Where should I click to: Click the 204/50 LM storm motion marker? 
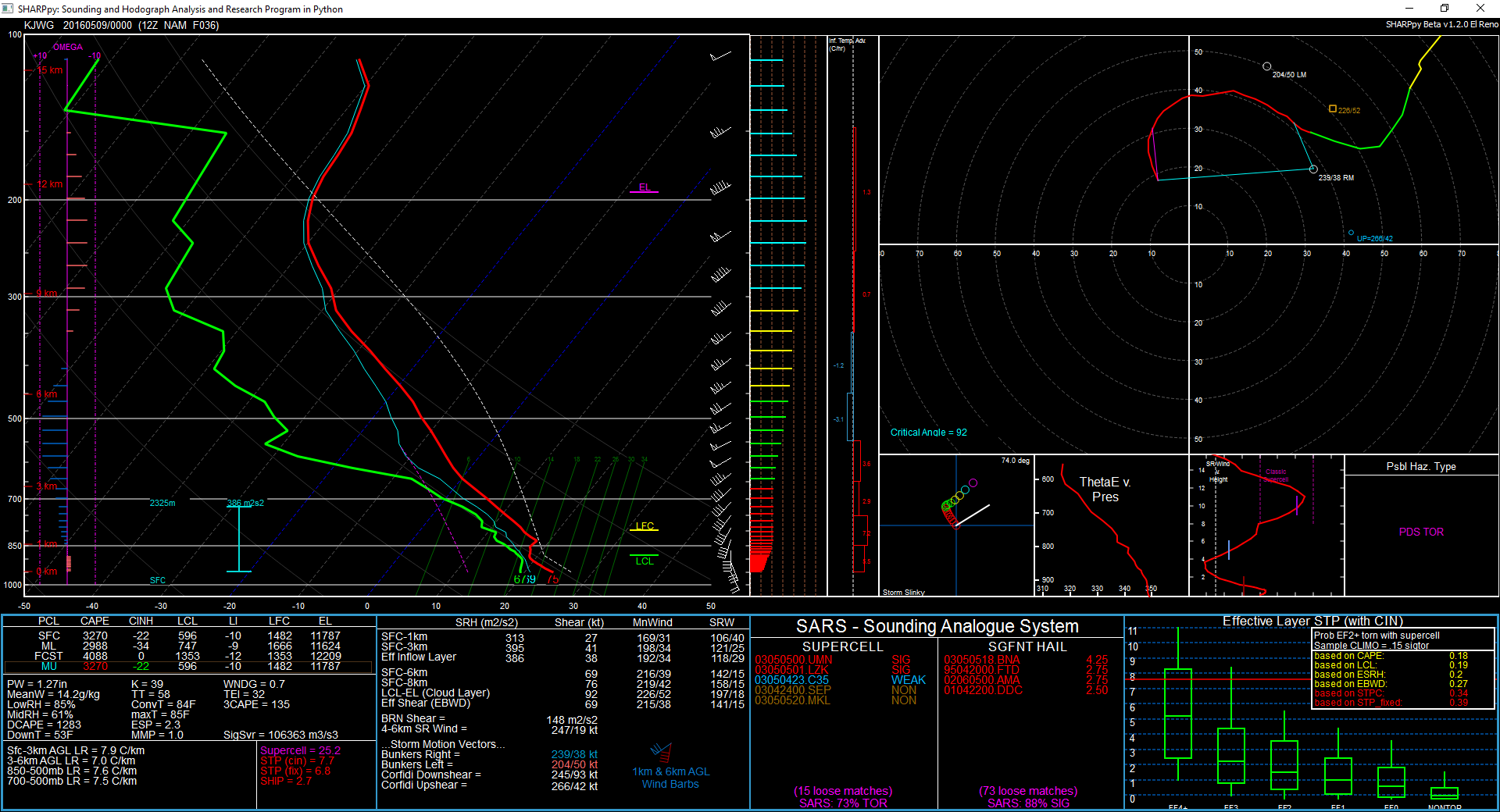(1266, 66)
